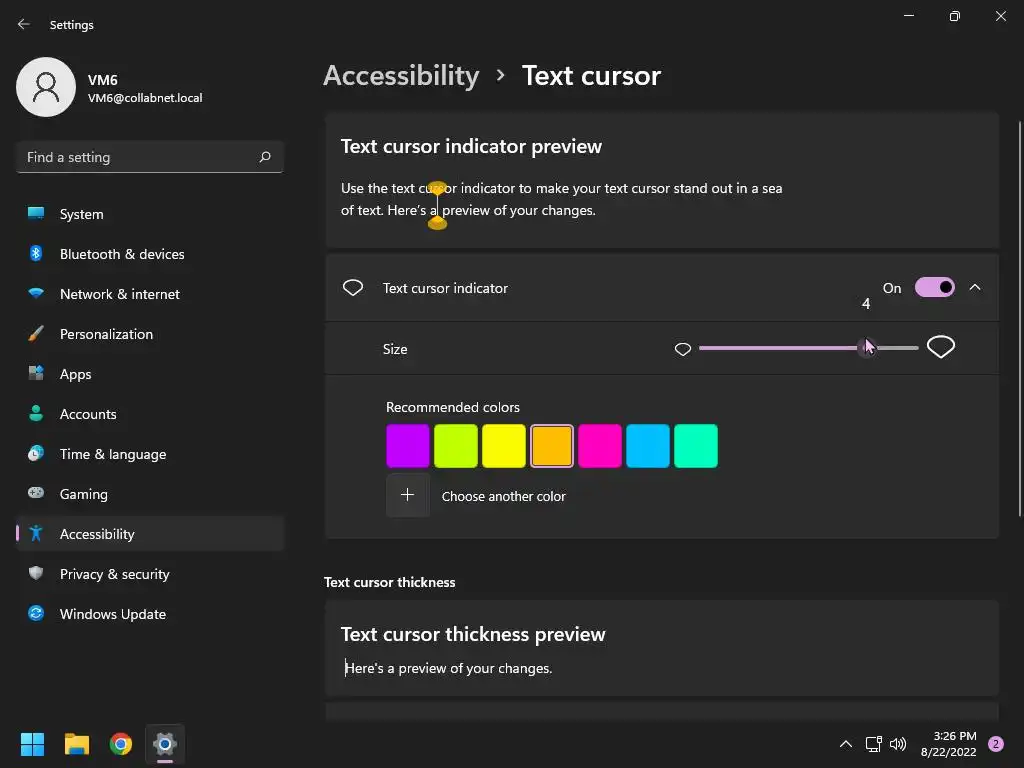Click the Find a setting search box
Screen dimensions: 1024x768
click(150, 157)
